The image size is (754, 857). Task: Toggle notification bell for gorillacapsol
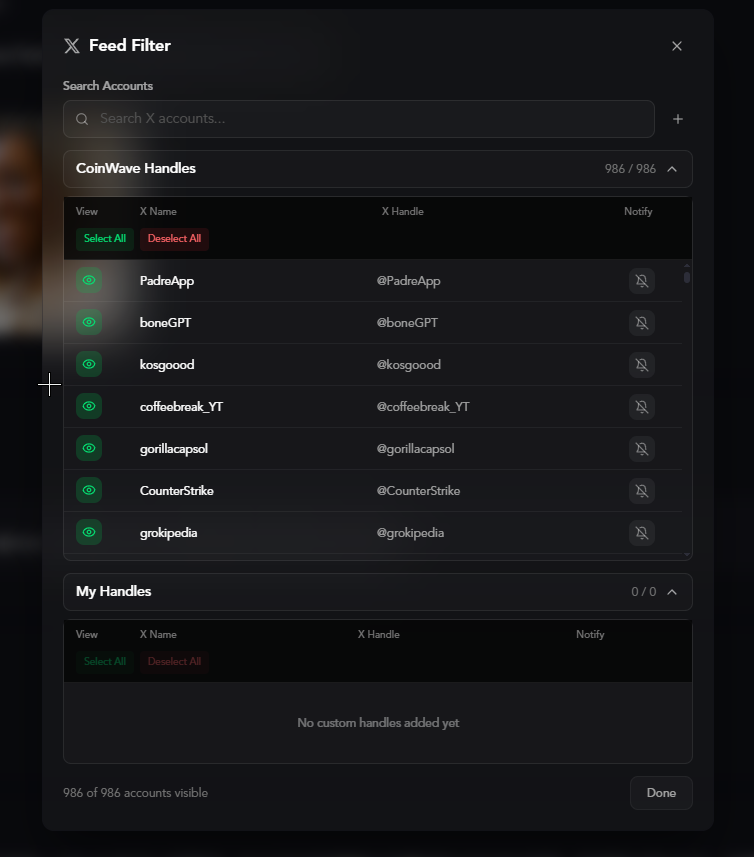(x=641, y=449)
